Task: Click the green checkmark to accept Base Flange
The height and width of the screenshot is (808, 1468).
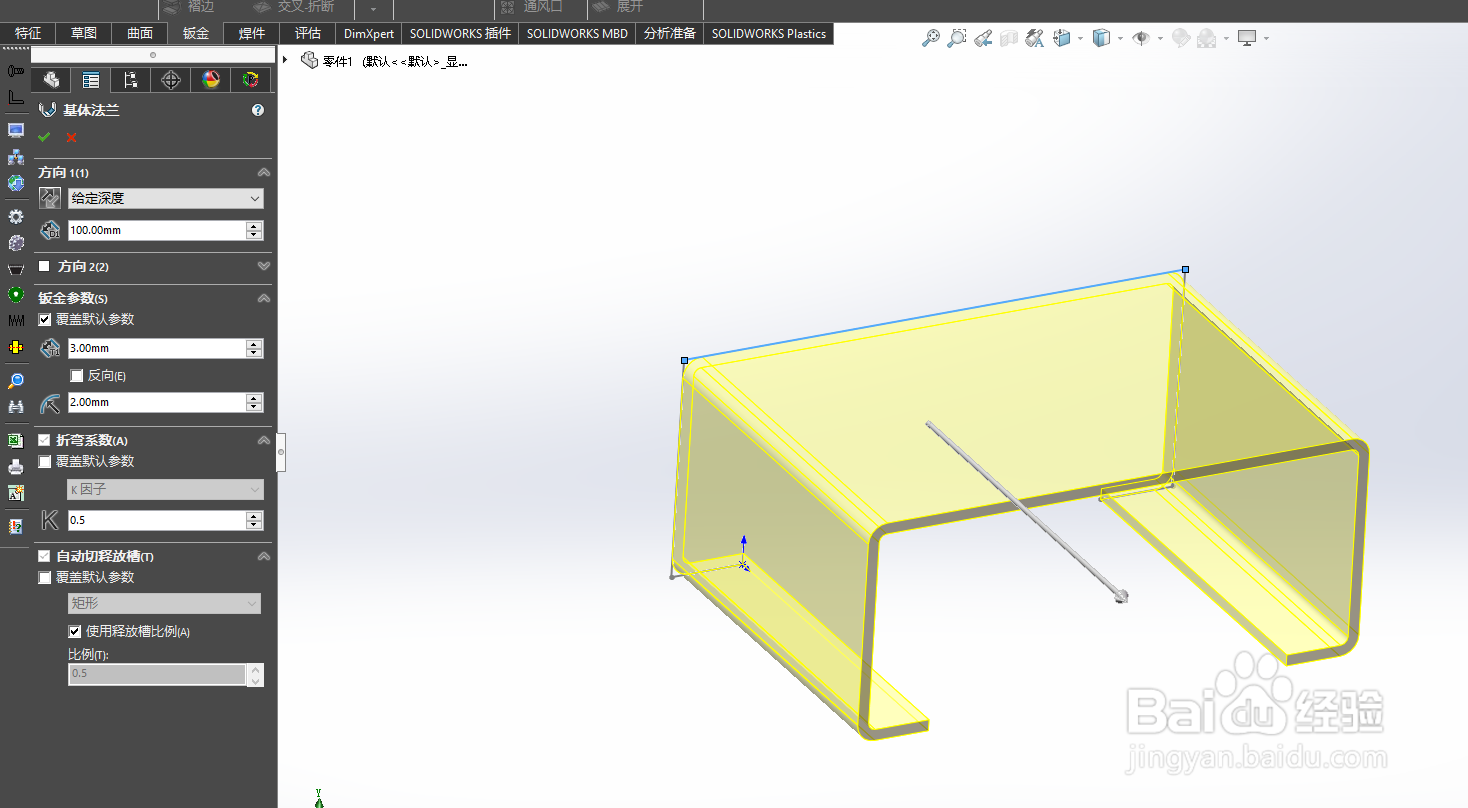Action: (44, 137)
